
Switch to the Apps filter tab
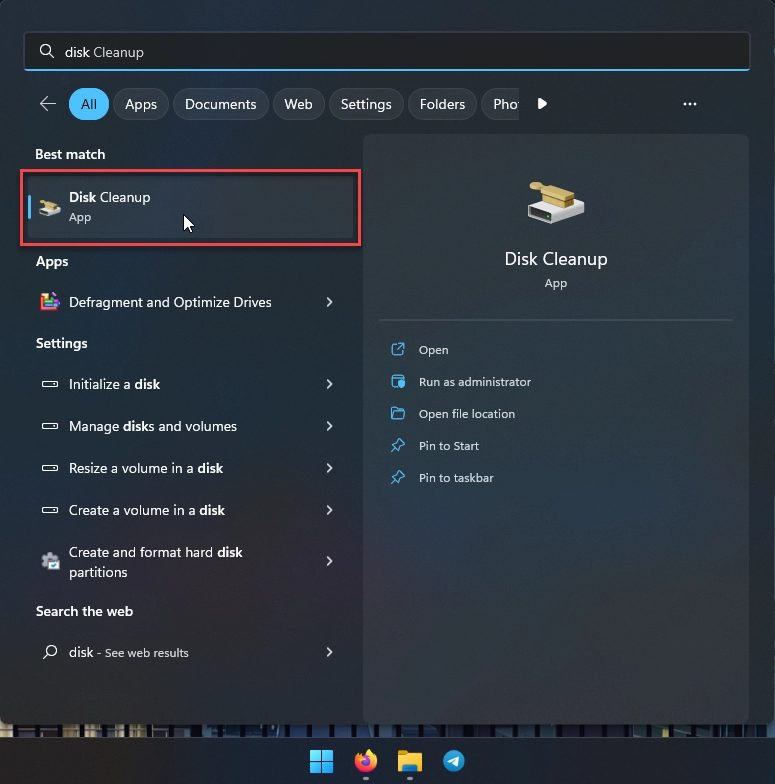(140, 104)
